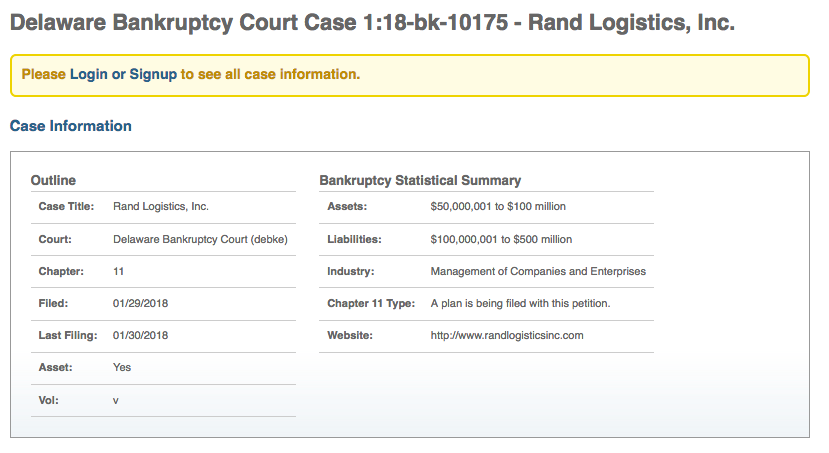Click the Liabilities range $100,000,001 to $500 million
The width and height of the screenshot is (829, 453).
tap(501, 239)
